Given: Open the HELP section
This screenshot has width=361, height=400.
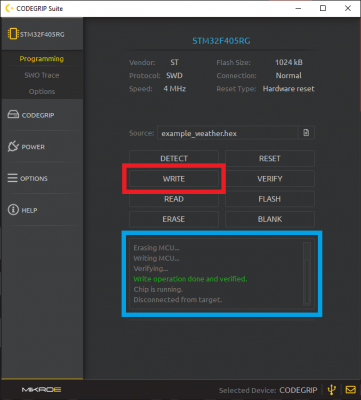Looking at the screenshot, I should tap(42, 210).
